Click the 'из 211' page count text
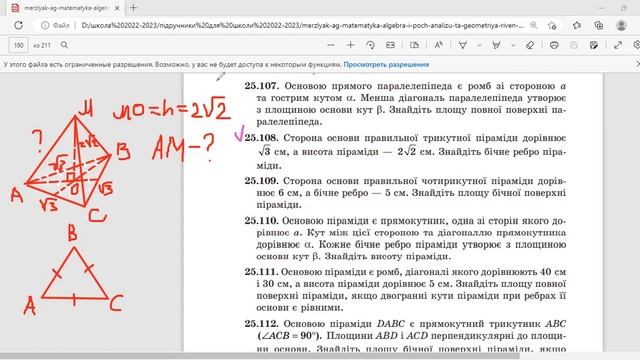This screenshot has height=360, width=640. pyautogui.click(x=42, y=45)
